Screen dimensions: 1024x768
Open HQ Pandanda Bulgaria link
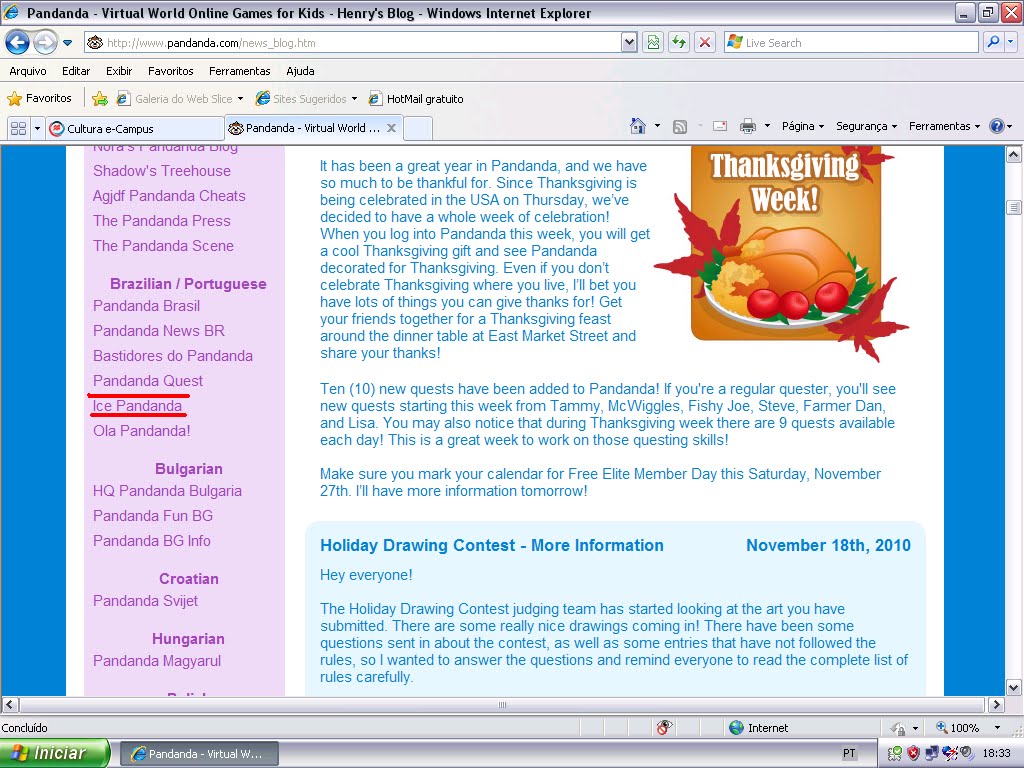pyautogui.click(x=167, y=490)
